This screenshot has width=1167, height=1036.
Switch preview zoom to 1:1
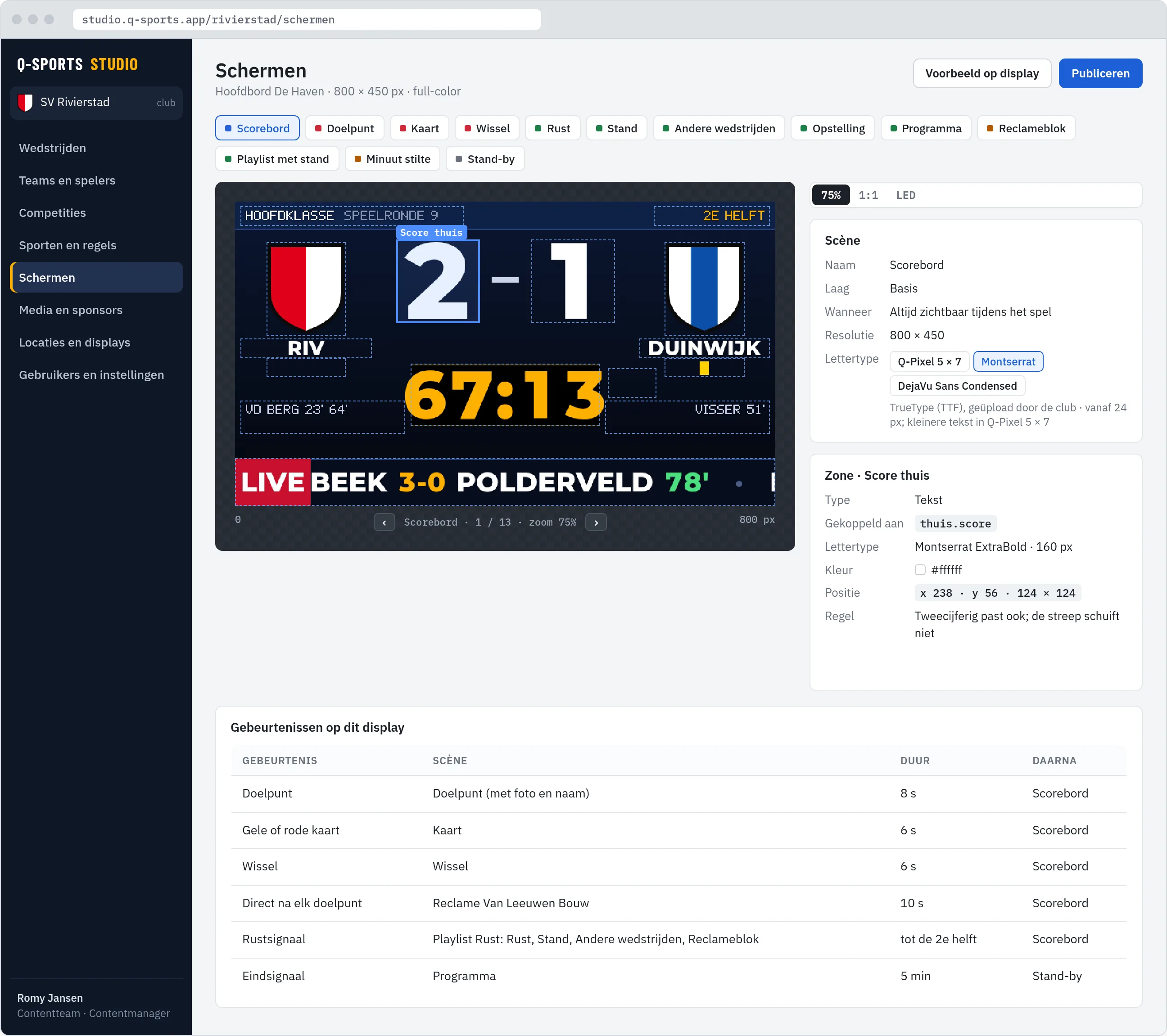point(868,195)
